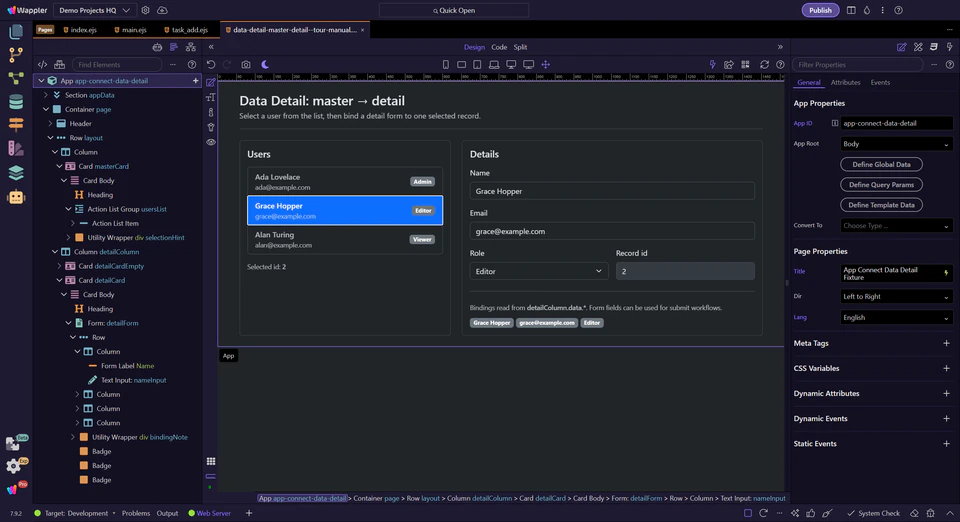
Task: Open the task_add.ejs file tab
Action: pos(186,29)
